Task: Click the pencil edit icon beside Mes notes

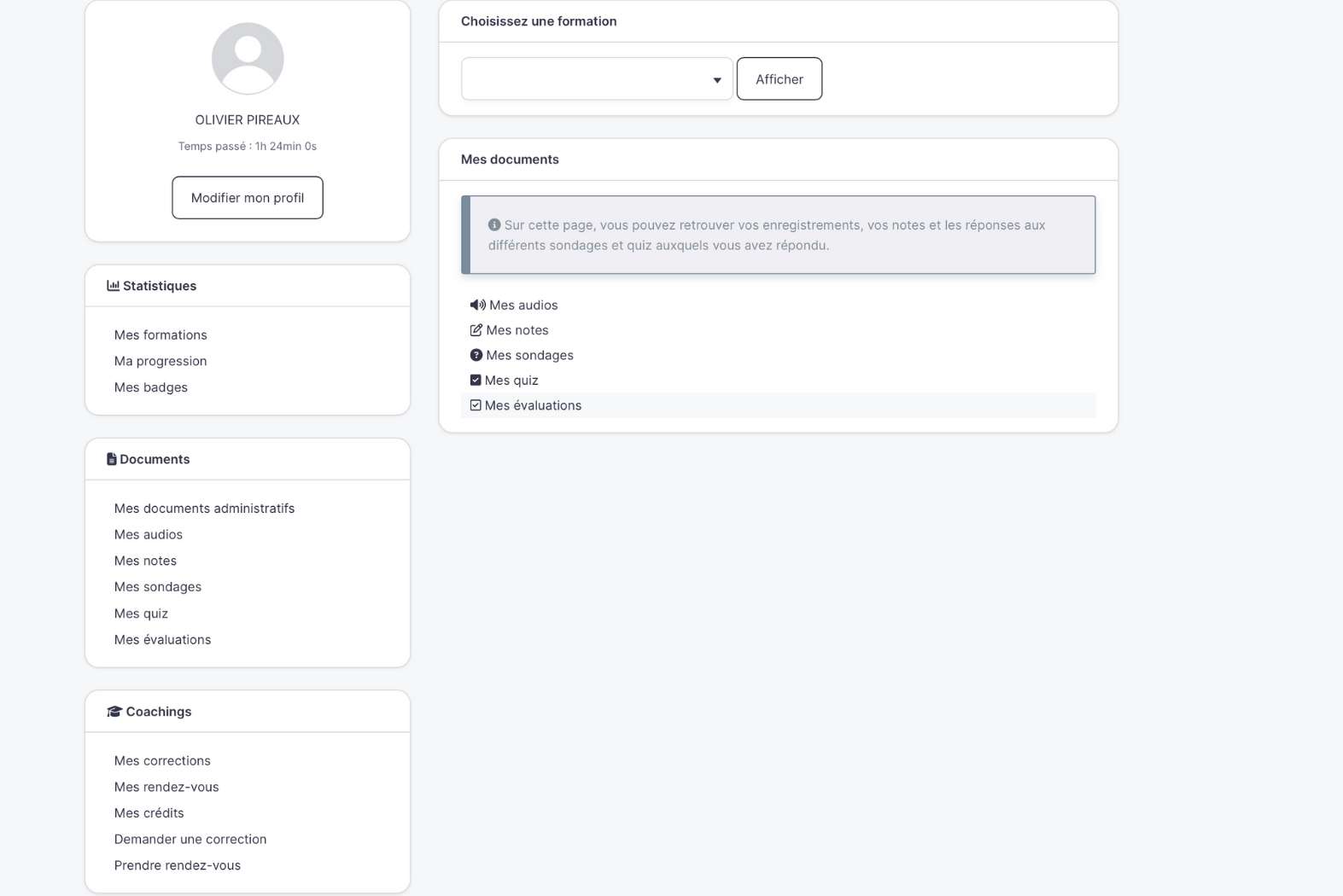Action: 476,330
